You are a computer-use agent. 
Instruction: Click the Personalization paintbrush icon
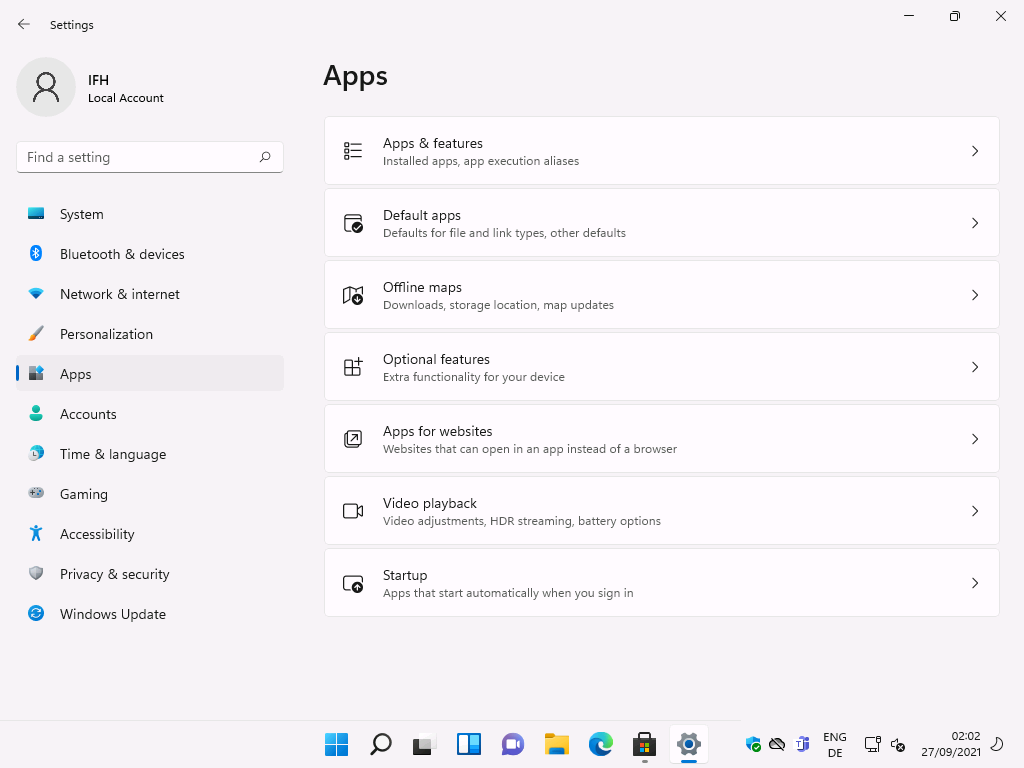point(36,334)
